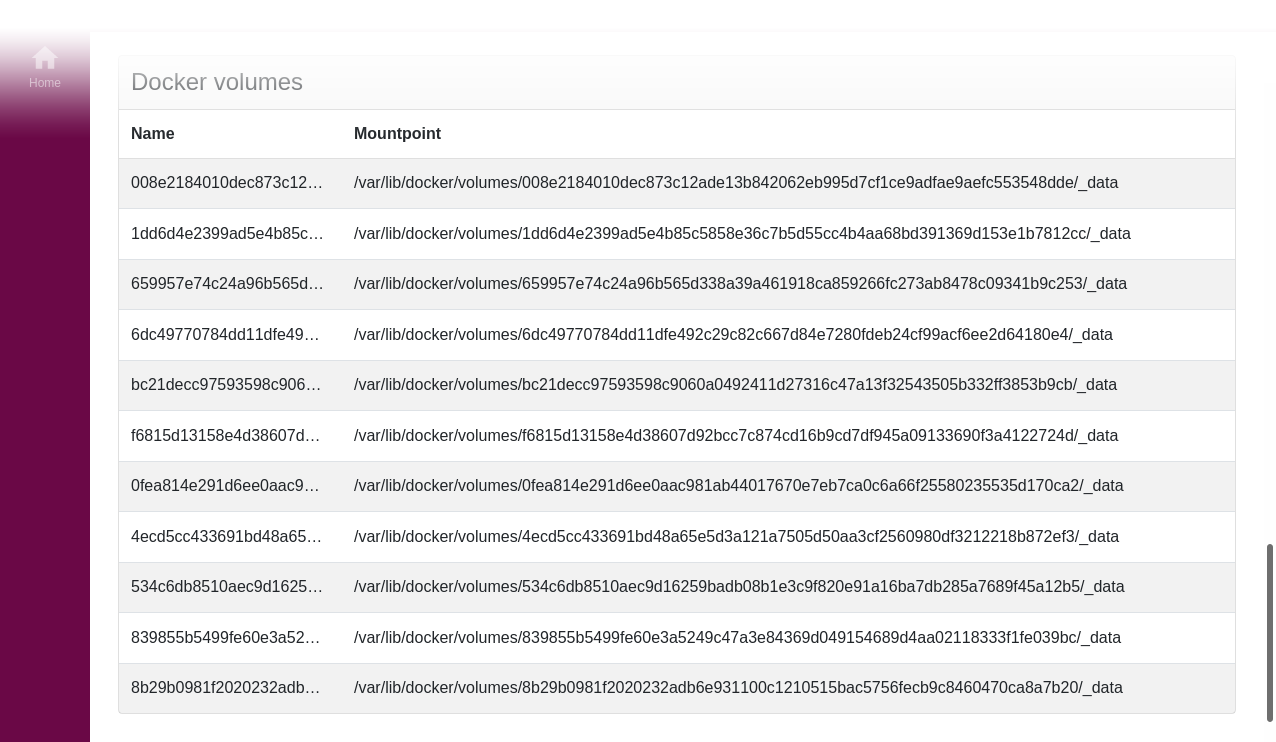Viewport: 1276px width, 742px height.
Task: Select mountpoint path starting with f6815d13158e4d
Action: (736, 436)
